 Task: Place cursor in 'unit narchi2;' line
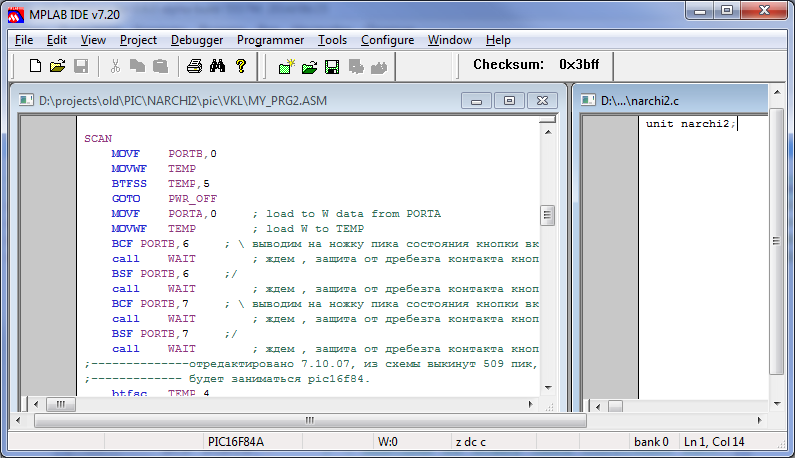point(691,124)
